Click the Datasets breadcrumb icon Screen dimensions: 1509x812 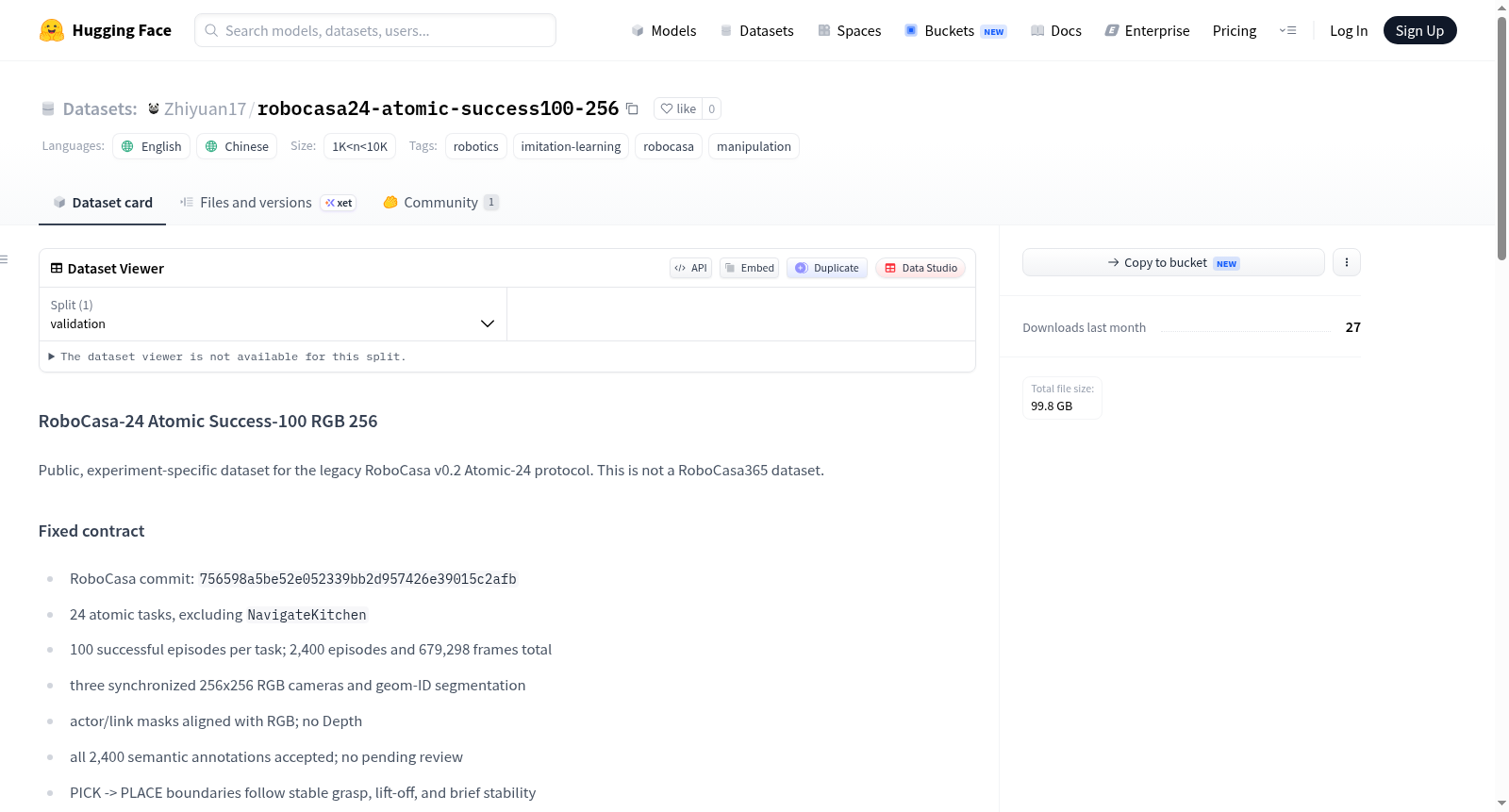tap(48, 109)
